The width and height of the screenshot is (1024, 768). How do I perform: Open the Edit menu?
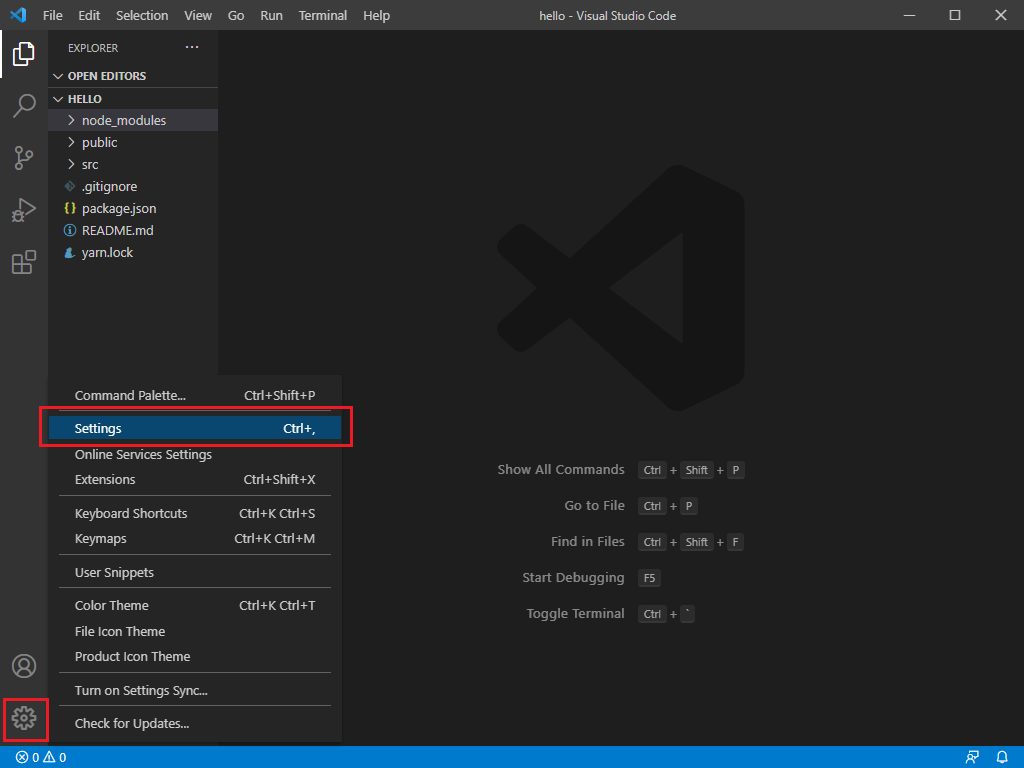coord(89,15)
